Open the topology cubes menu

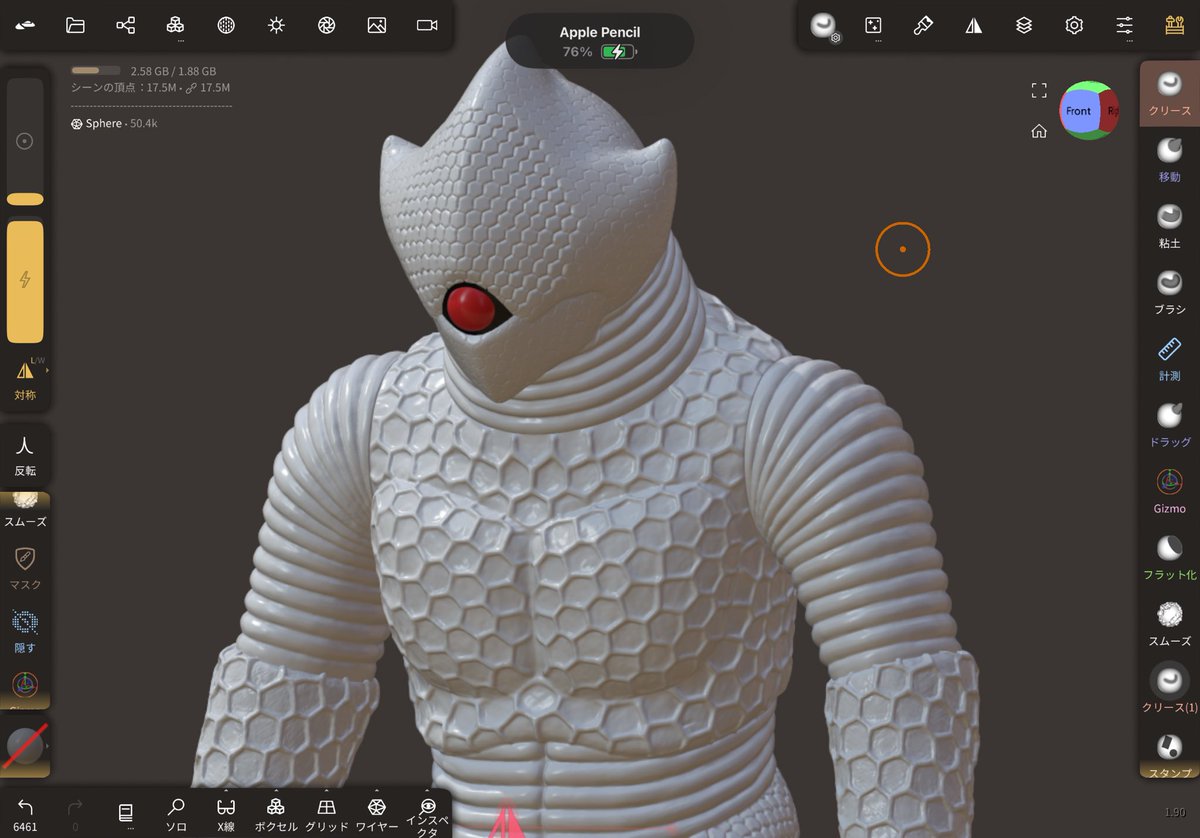tap(175, 25)
